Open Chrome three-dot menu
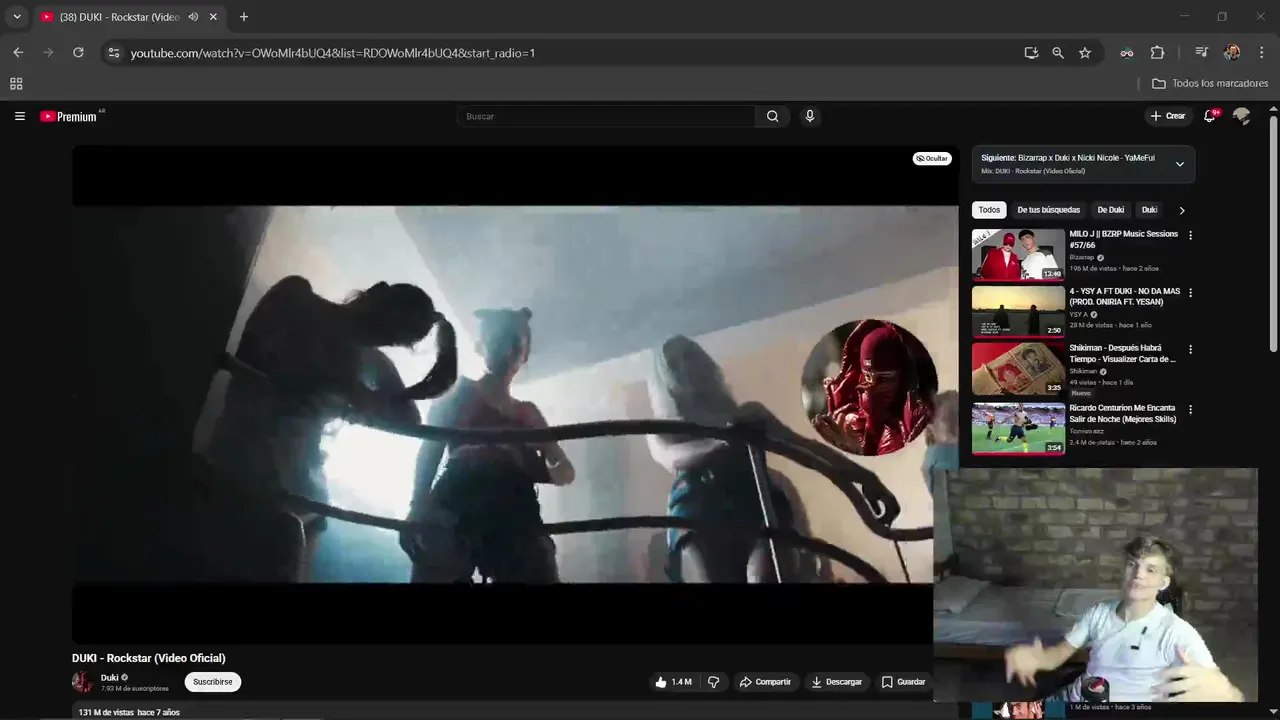 tap(1261, 53)
